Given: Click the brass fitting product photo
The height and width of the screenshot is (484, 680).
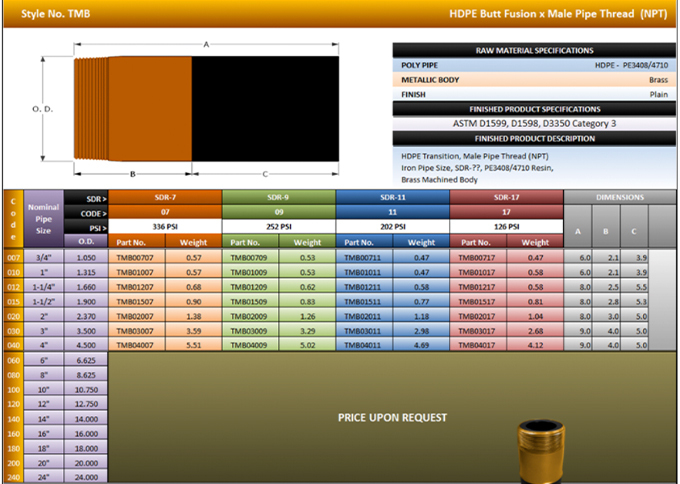Looking at the screenshot, I should [539, 451].
